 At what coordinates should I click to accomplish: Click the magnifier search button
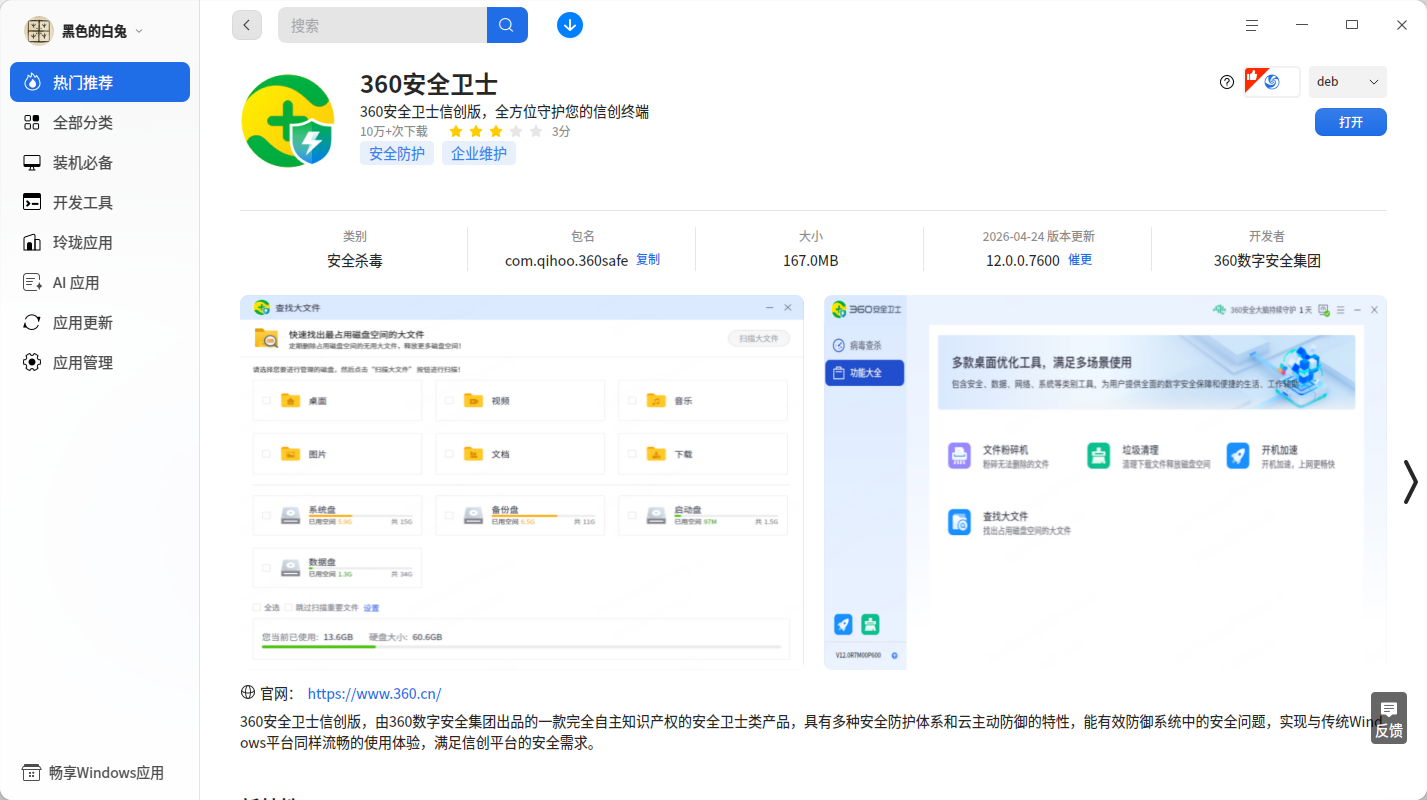pos(507,25)
